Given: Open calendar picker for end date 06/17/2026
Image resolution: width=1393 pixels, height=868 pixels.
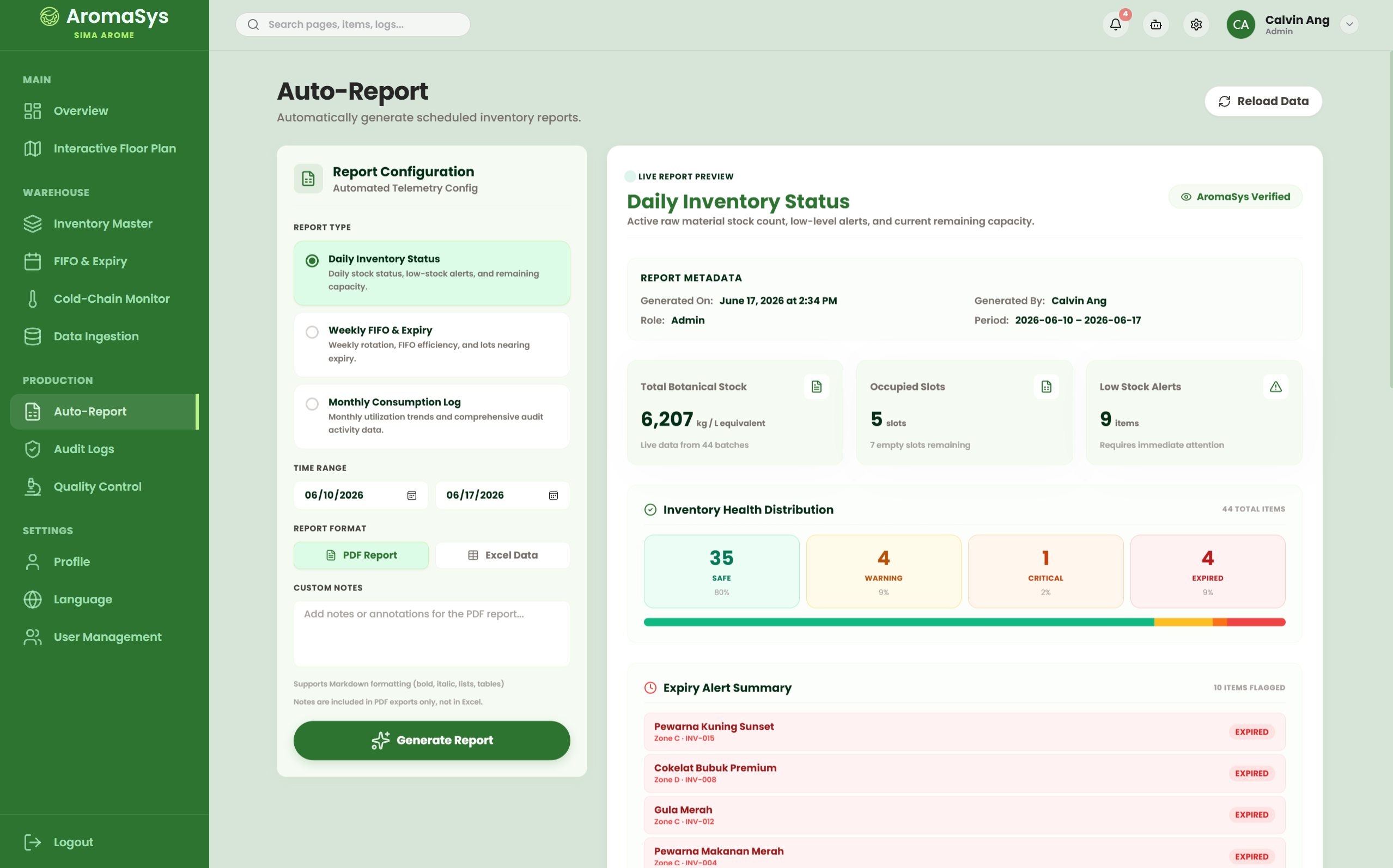Looking at the screenshot, I should (x=553, y=496).
